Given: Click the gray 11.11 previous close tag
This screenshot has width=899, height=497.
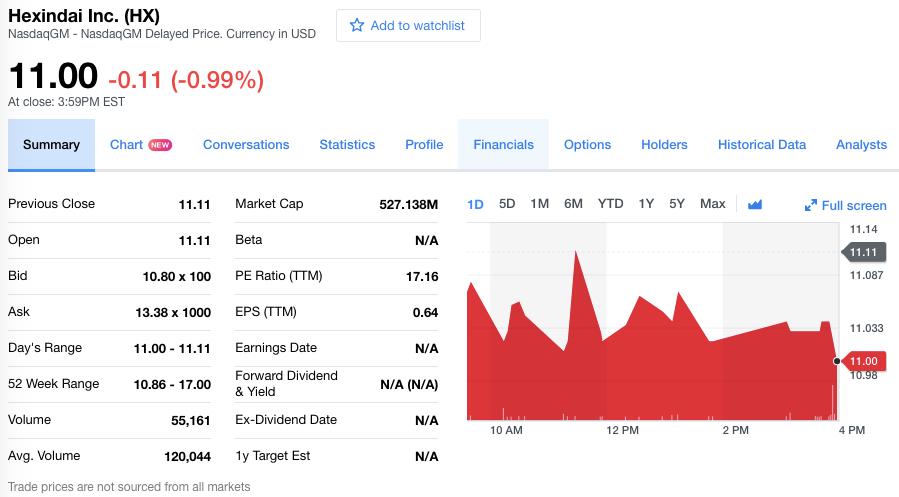Looking at the screenshot, I should point(863,252).
